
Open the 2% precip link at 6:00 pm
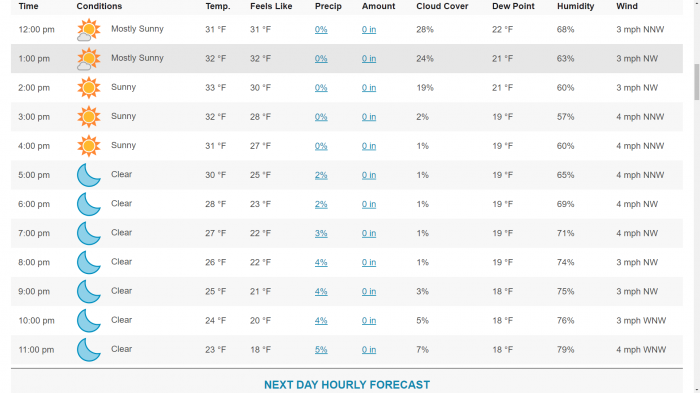(321, 204)
